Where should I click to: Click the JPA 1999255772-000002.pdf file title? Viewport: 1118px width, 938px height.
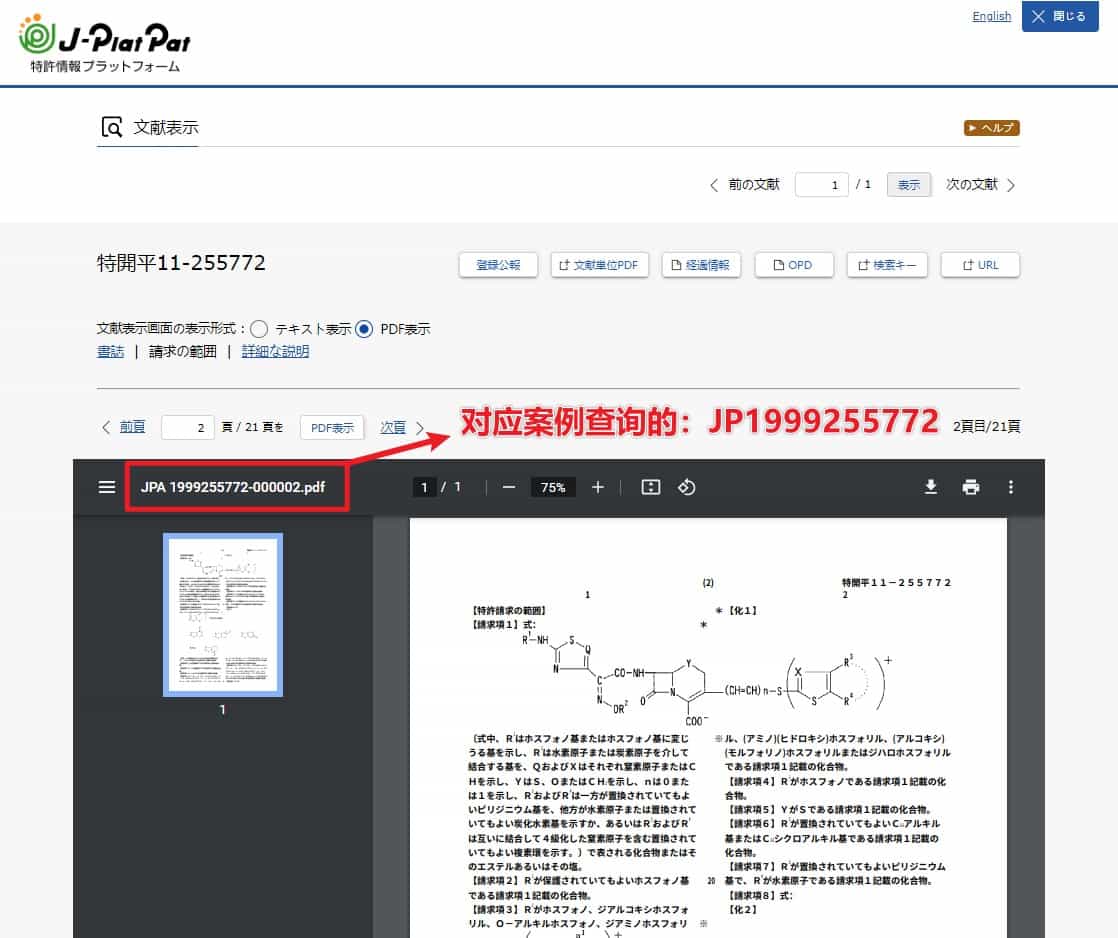(x=232, y=488)
